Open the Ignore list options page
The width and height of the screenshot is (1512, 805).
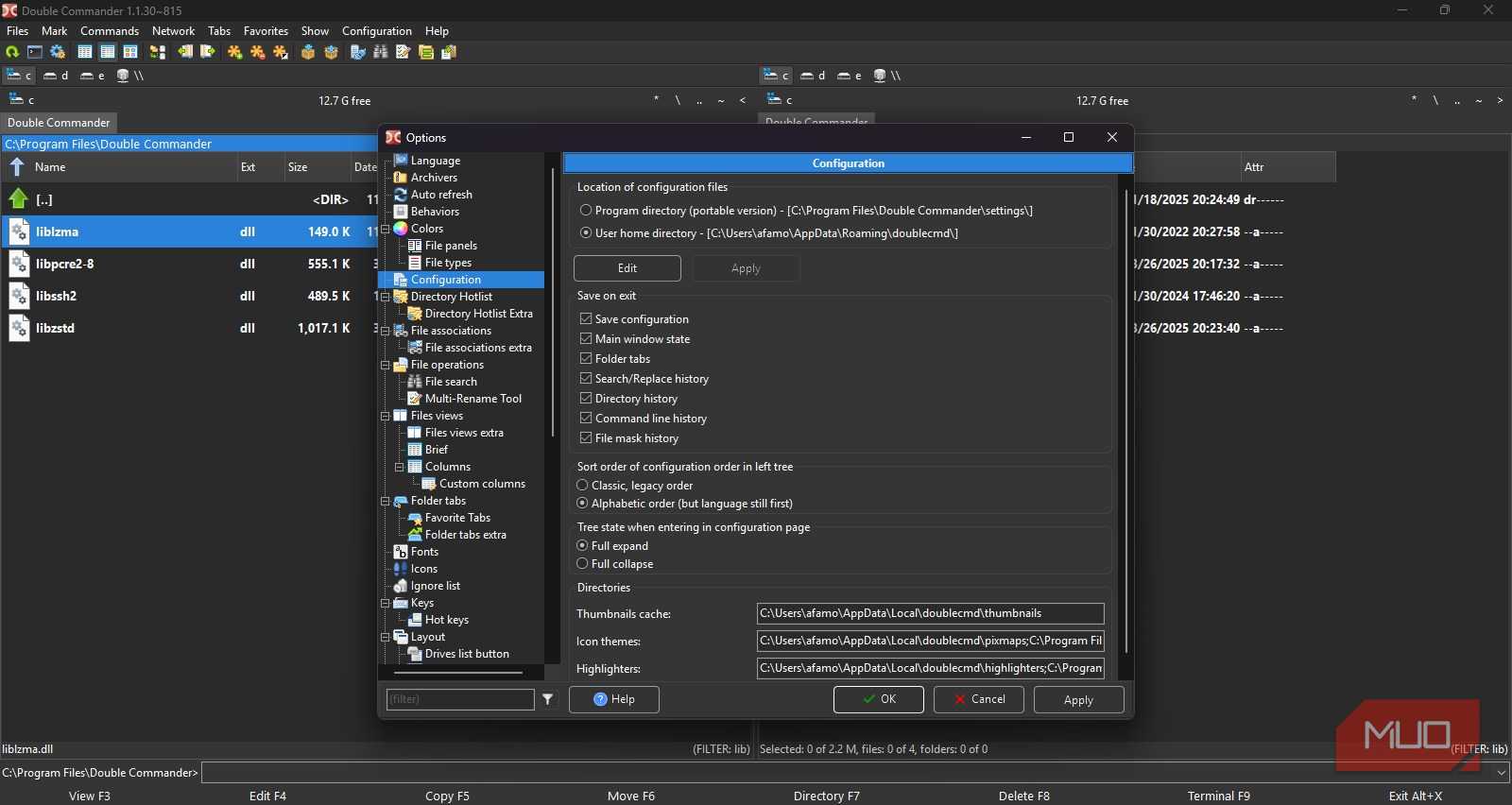[436, 586]
